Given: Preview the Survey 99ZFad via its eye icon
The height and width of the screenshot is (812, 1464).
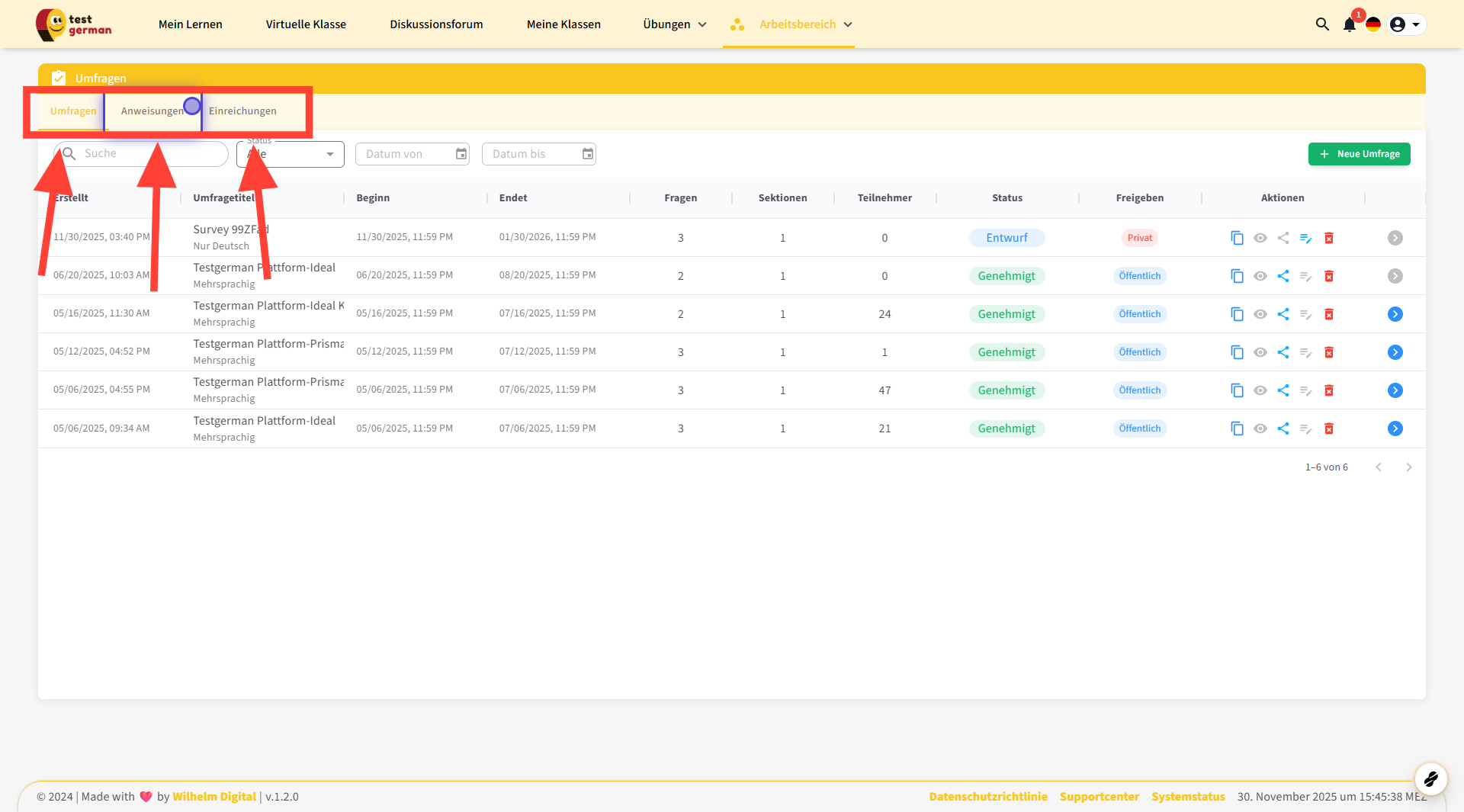Looking at the screenshot, I should pyautogui.click(x=1260, y=238).
